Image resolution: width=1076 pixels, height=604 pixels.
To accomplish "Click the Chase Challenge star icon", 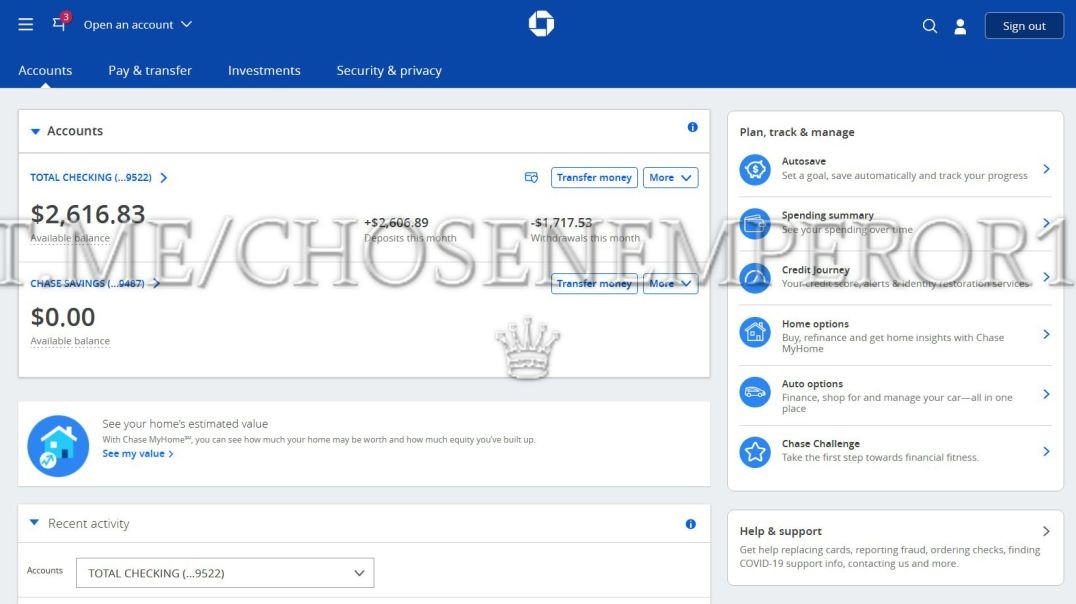I will (755, 452).
